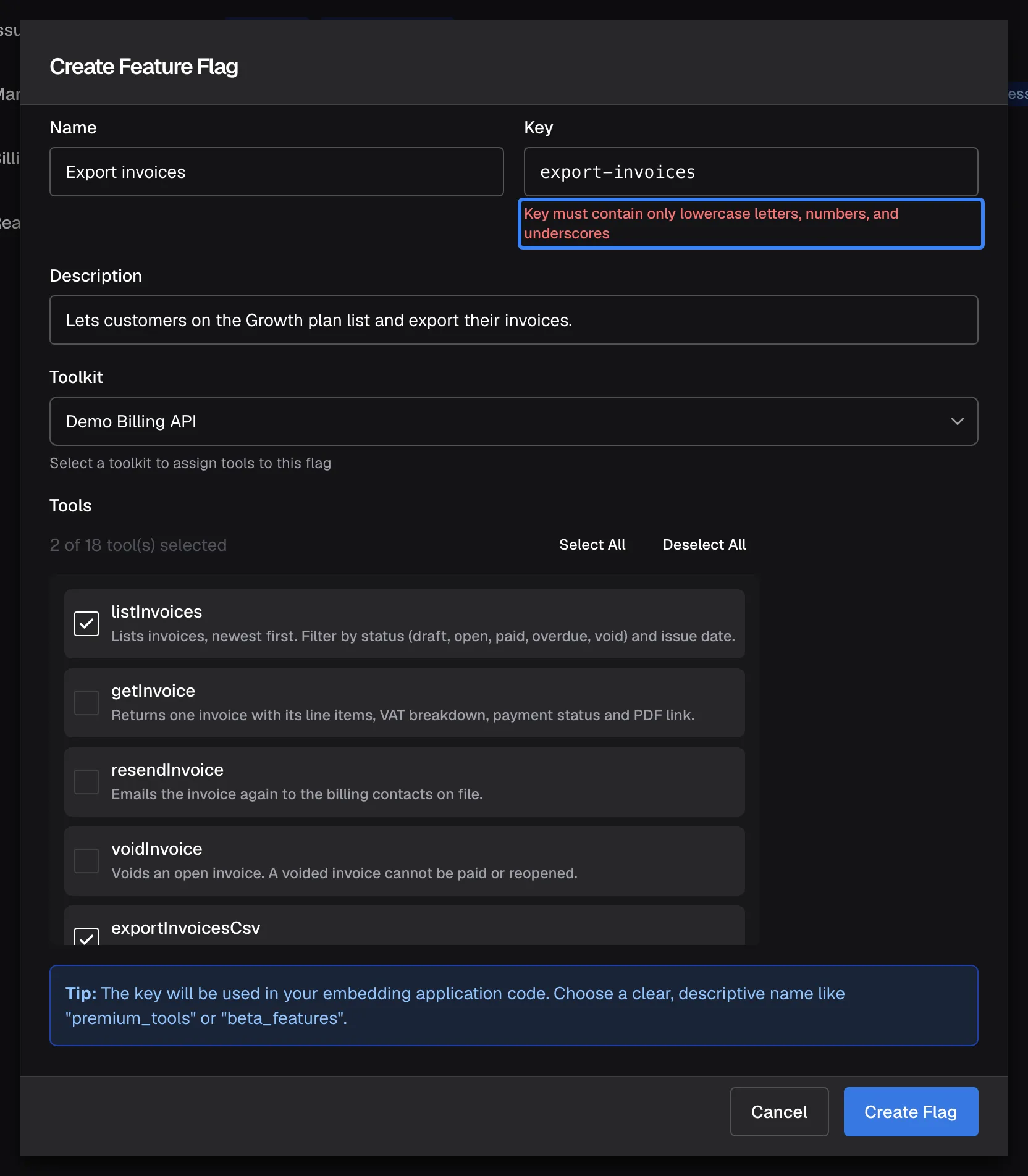This screenshot has width=1028, height=1176.
Task: Click the Create Flag button
Action: point(911,1112)
